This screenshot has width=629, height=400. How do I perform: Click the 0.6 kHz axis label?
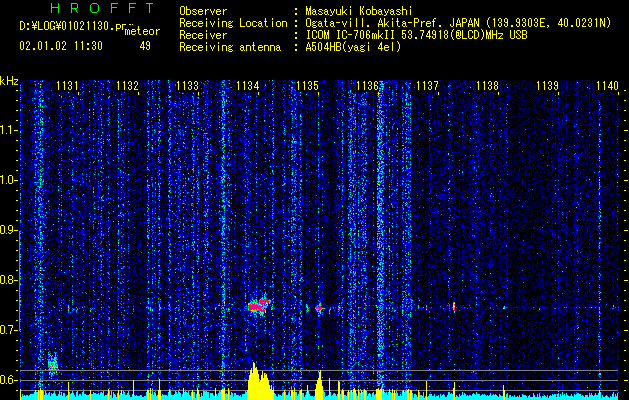8,380
